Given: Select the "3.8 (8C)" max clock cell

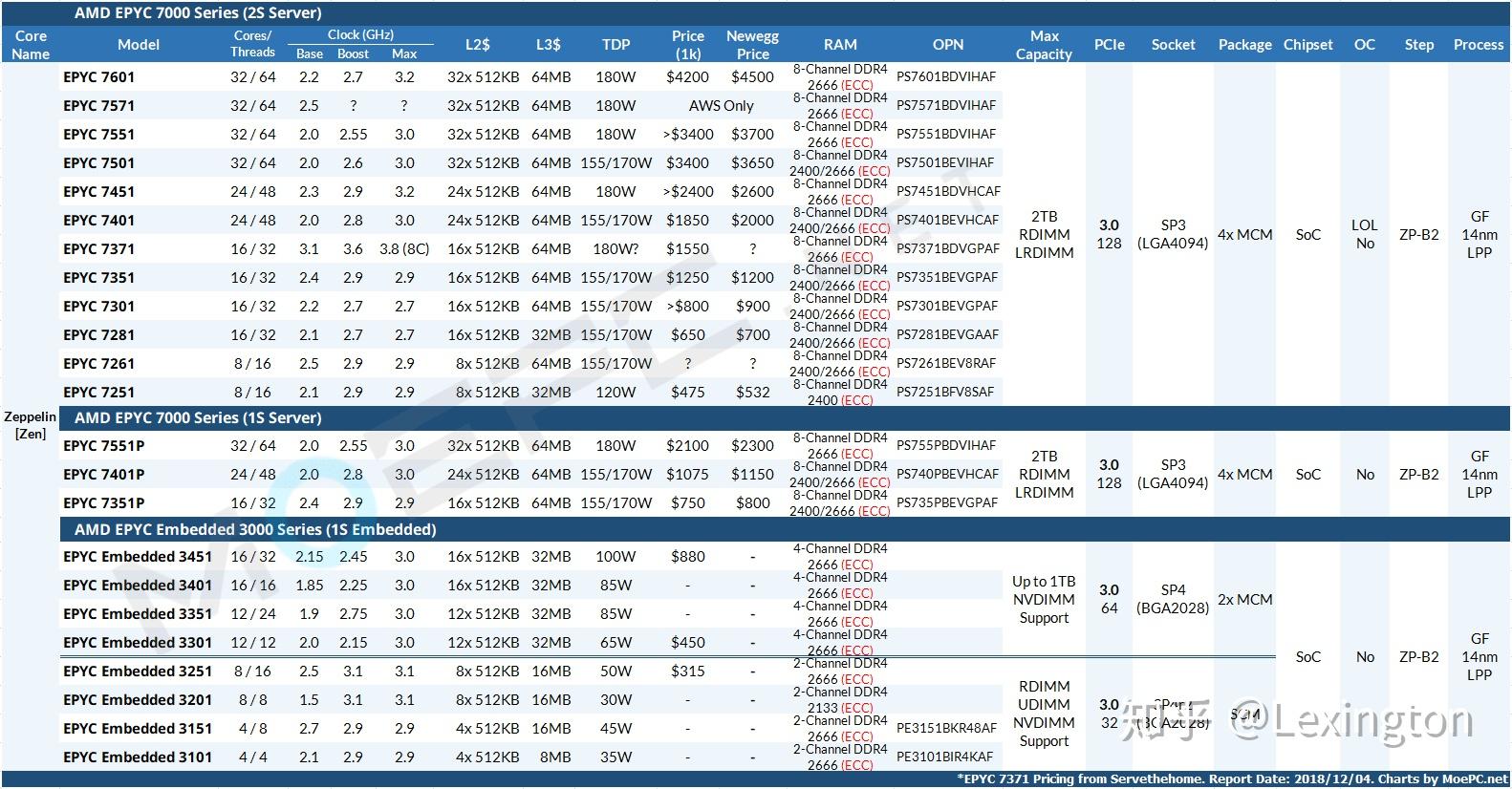Looking at the screenshot, I should 404,249.
